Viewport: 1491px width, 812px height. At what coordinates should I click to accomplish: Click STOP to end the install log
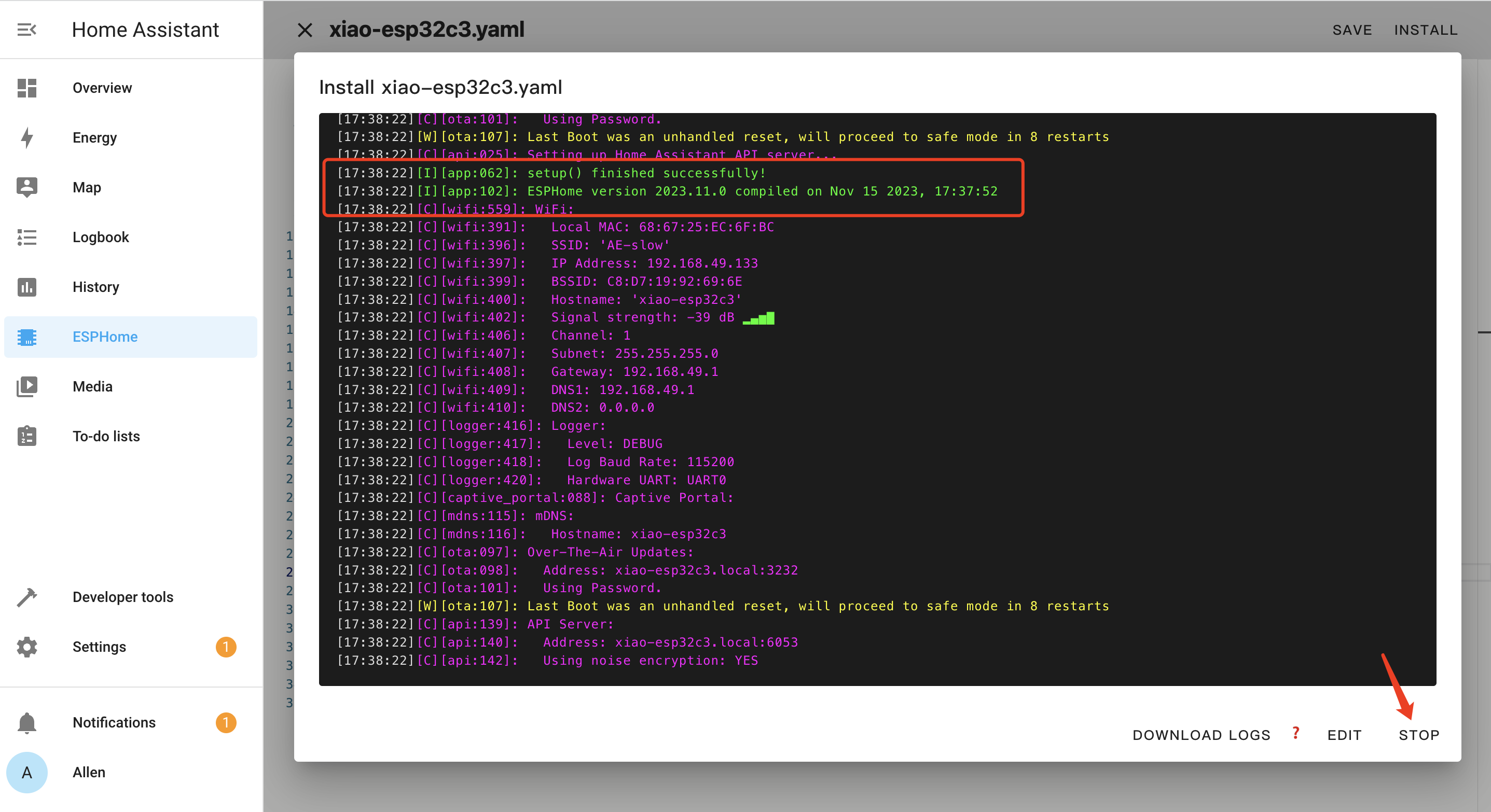[1419, 735]
